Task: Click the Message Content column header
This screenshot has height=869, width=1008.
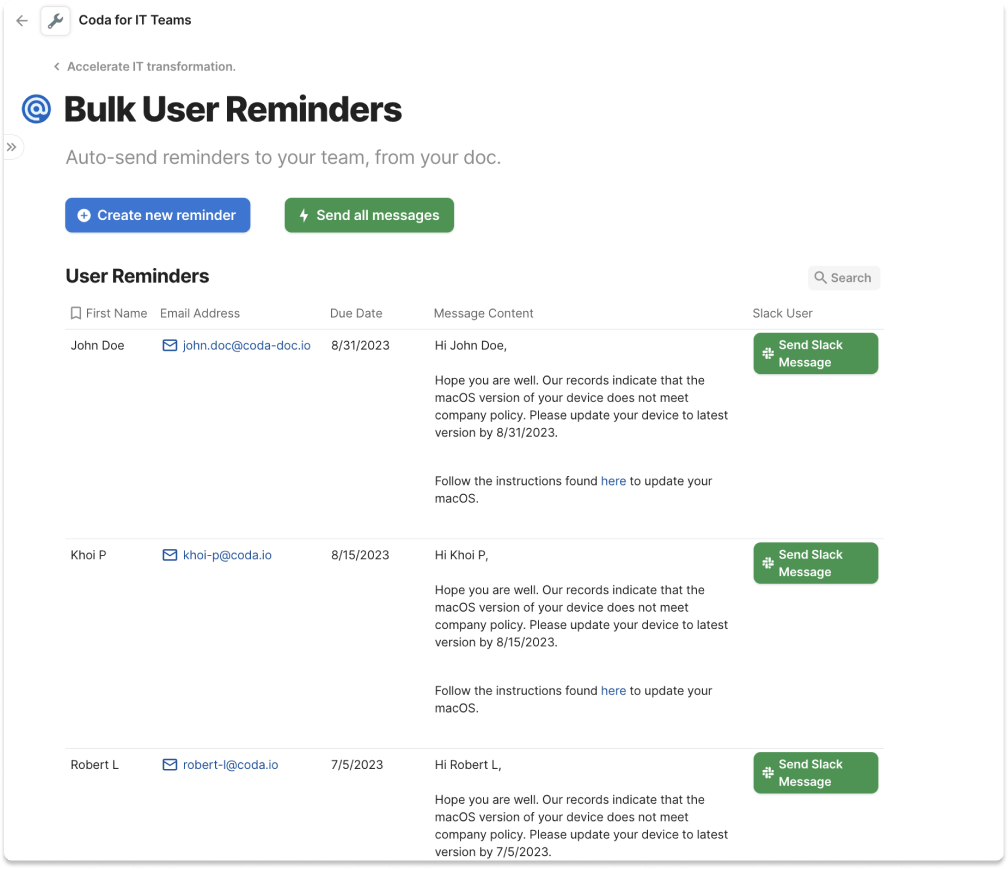Action: 483,313
